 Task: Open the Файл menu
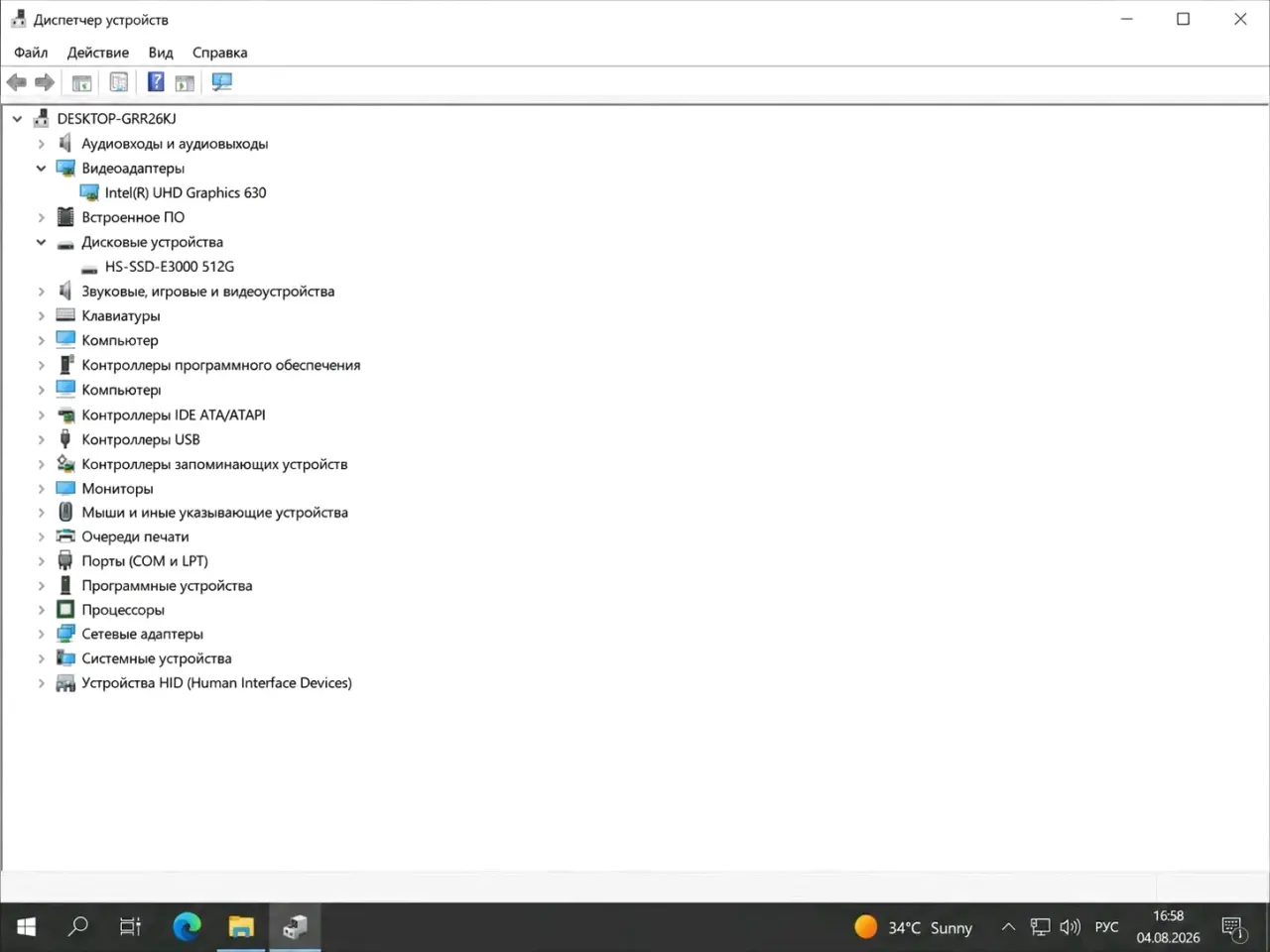pos(31,53)
